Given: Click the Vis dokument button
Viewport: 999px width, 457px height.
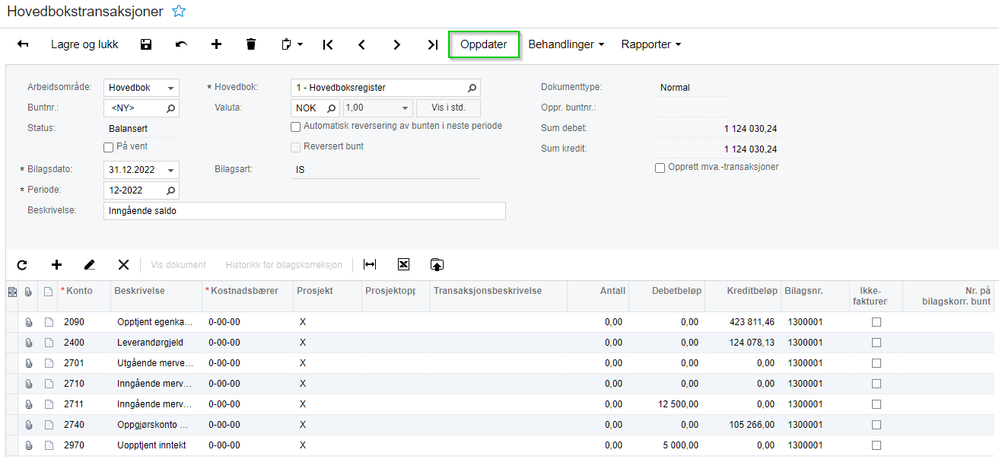Looking at the screenshot, I should click(x=178, y=265).
